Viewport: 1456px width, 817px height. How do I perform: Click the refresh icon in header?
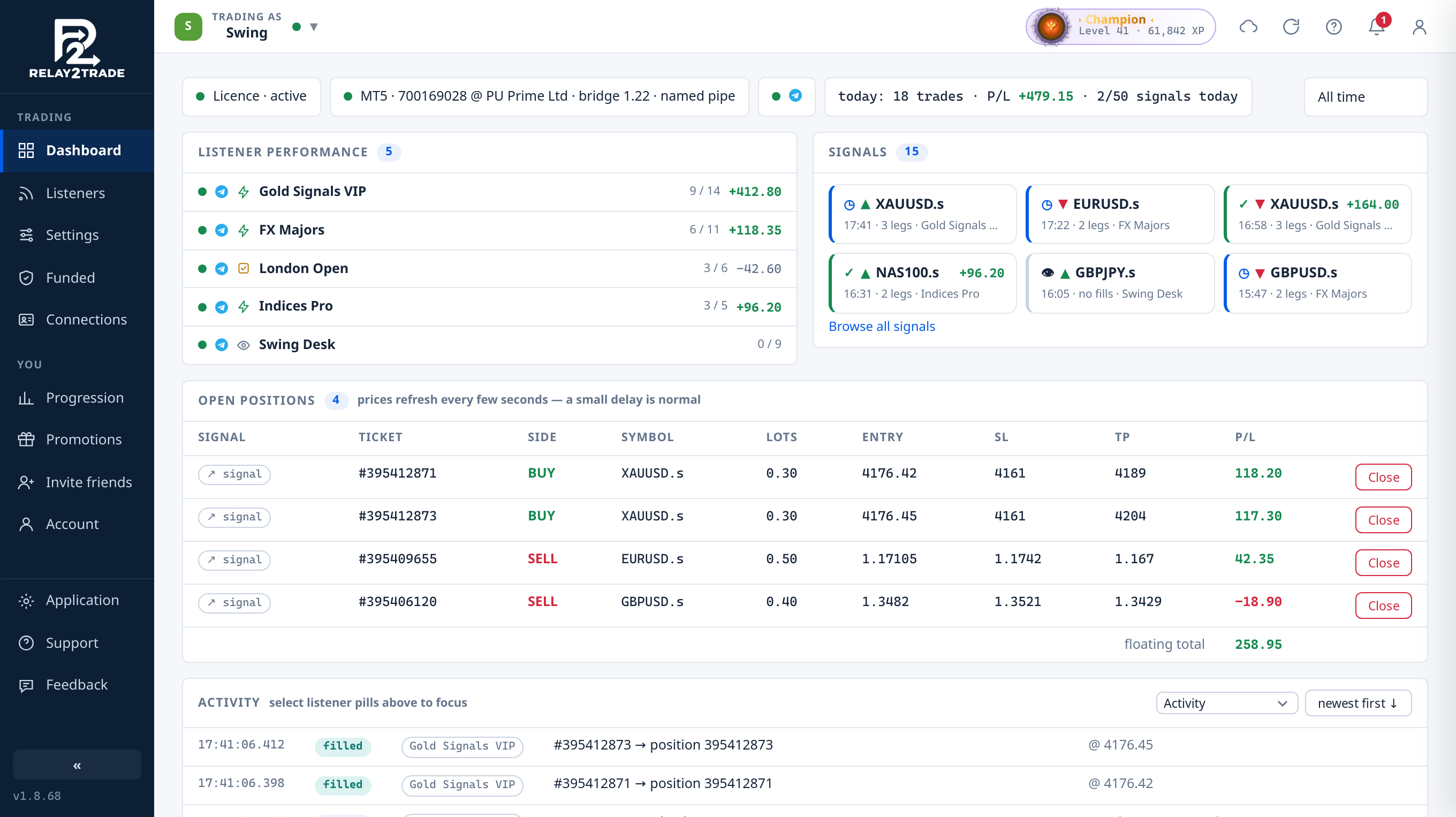click(1291, 27)
